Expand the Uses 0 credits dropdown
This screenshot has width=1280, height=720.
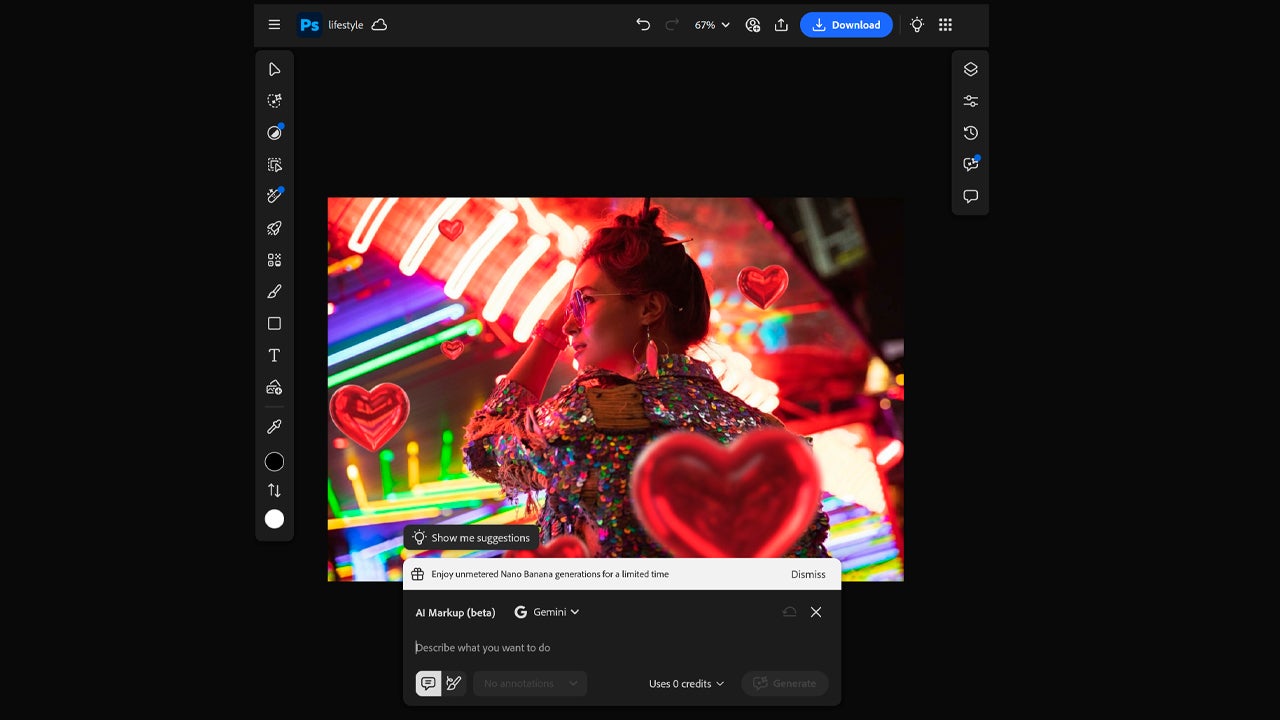(x=686, y=683)
